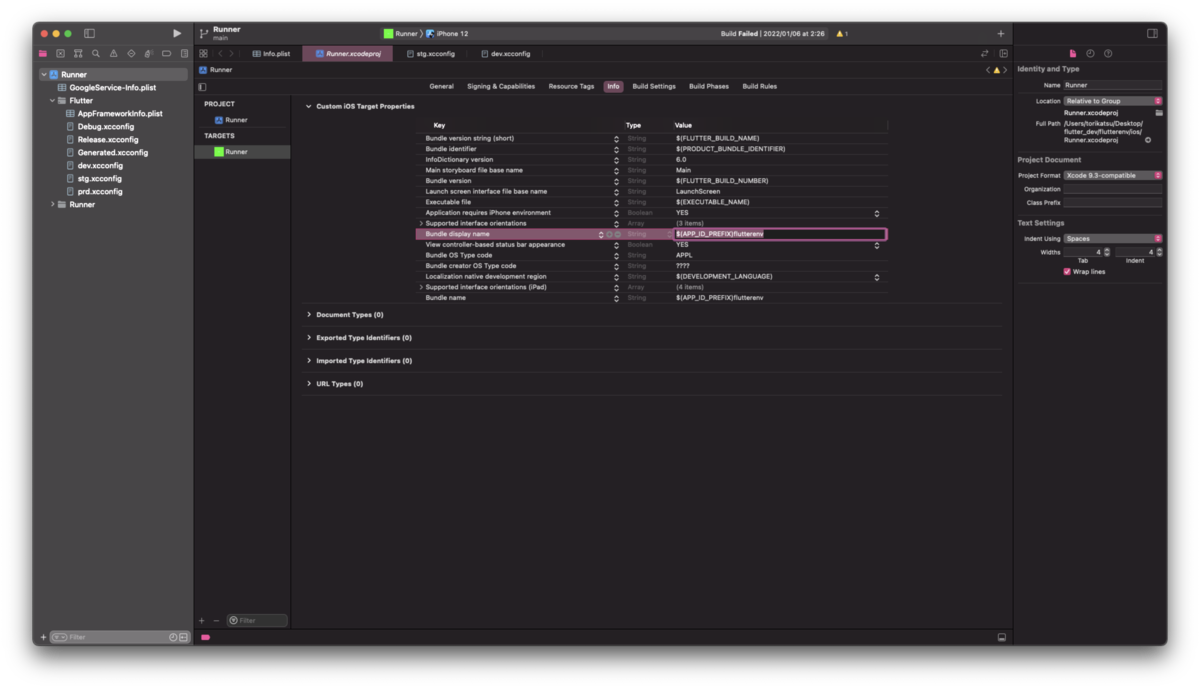Viewport: 1200px width, 689px height.
Task: Click the Organization text field
Action: 1113,189
